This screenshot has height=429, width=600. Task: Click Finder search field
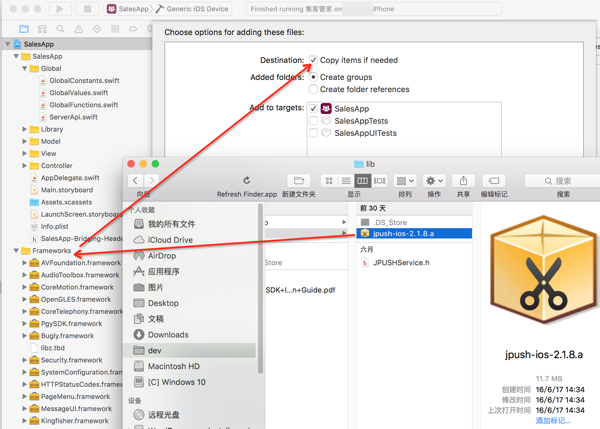[x=562, y=181]
